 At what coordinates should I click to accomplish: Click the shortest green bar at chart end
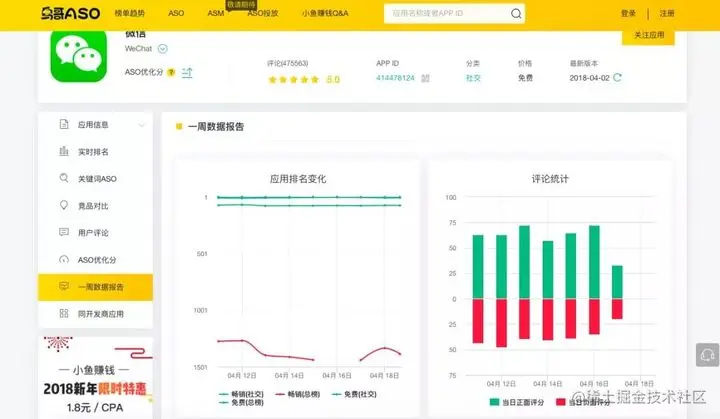617,282
